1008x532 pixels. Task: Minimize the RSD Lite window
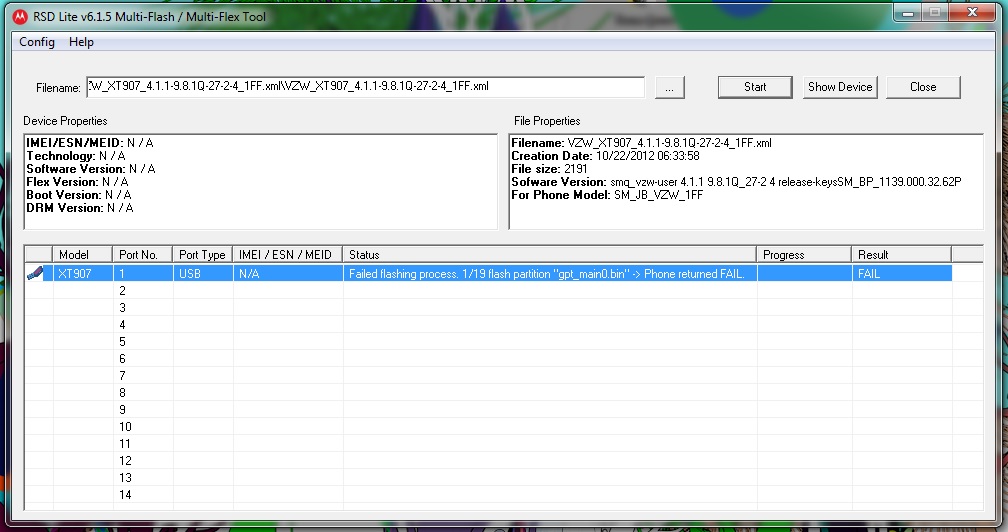pyautogui.click(x=908, y=13)
